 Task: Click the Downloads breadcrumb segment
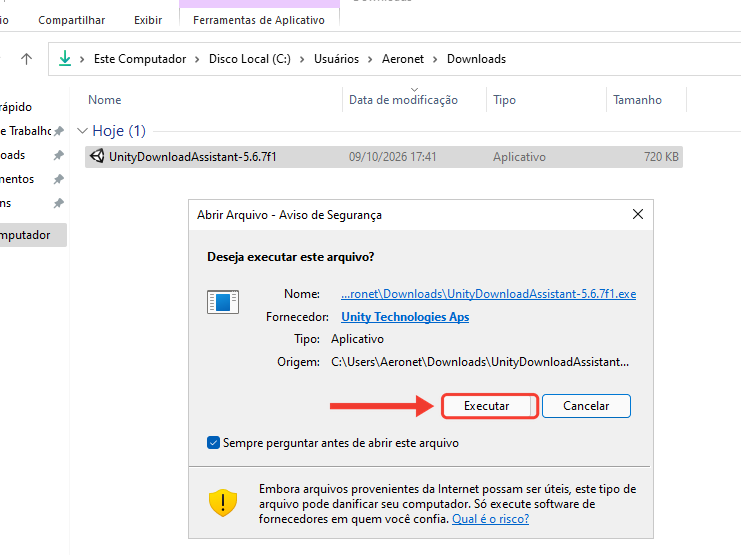point(476,59)
